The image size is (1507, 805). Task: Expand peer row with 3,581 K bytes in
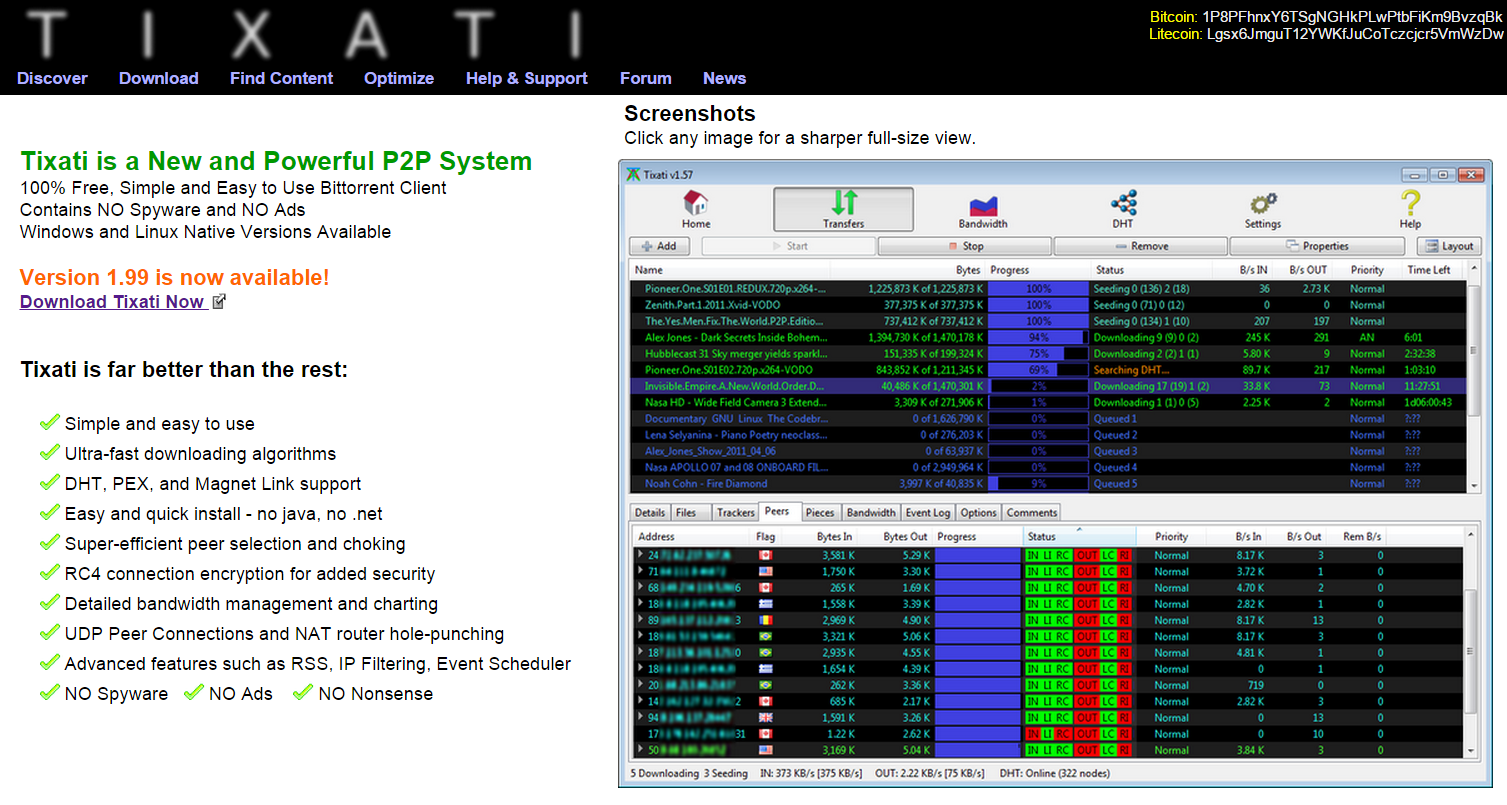[x=641, y=555]
